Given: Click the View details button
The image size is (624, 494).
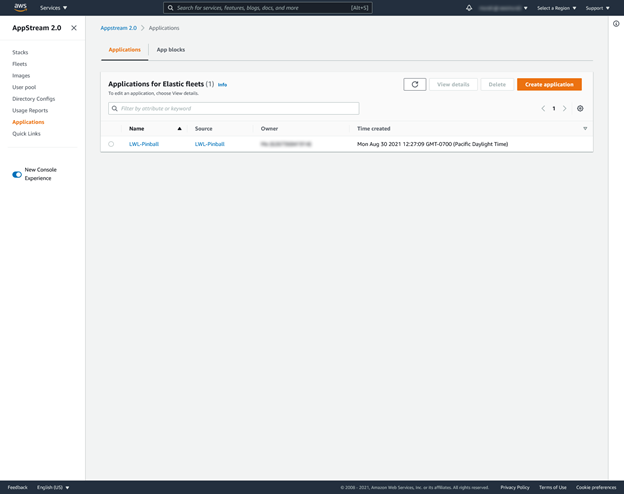Looking at the screenshot, I should click(453, 84).
